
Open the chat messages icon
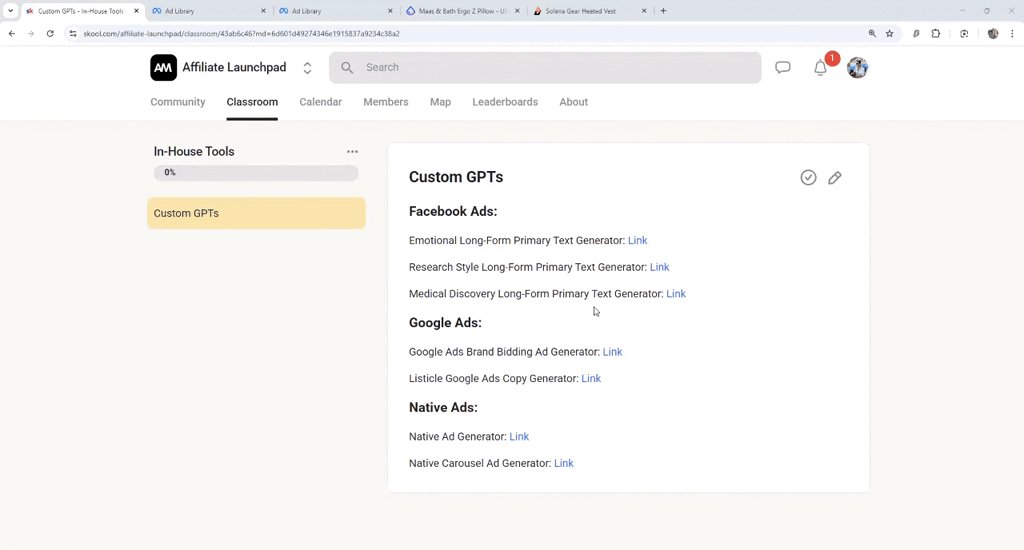[x=782, y=67]
